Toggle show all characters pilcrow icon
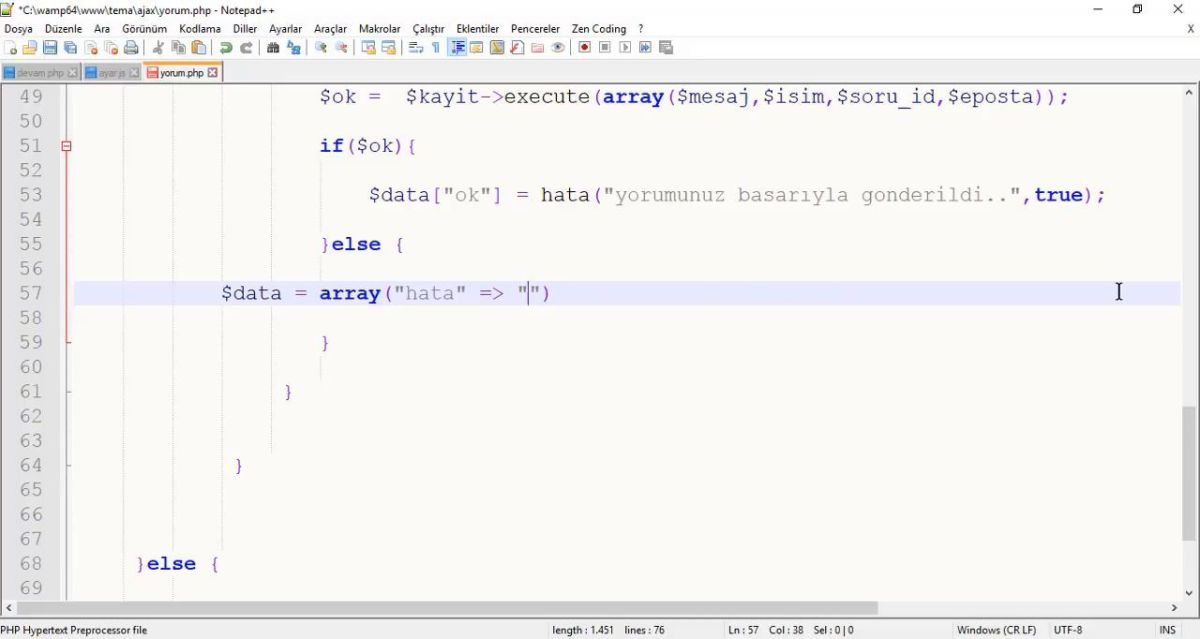 click(436, 47)
